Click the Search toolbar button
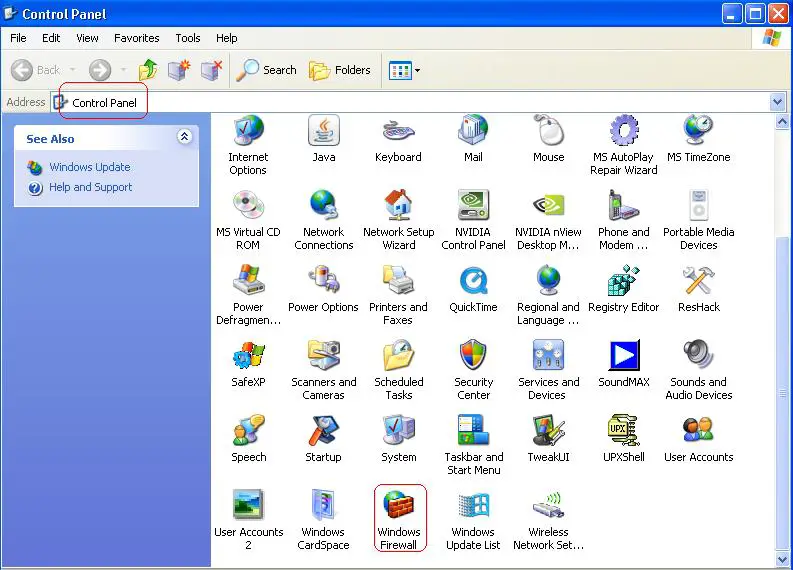 267,70
